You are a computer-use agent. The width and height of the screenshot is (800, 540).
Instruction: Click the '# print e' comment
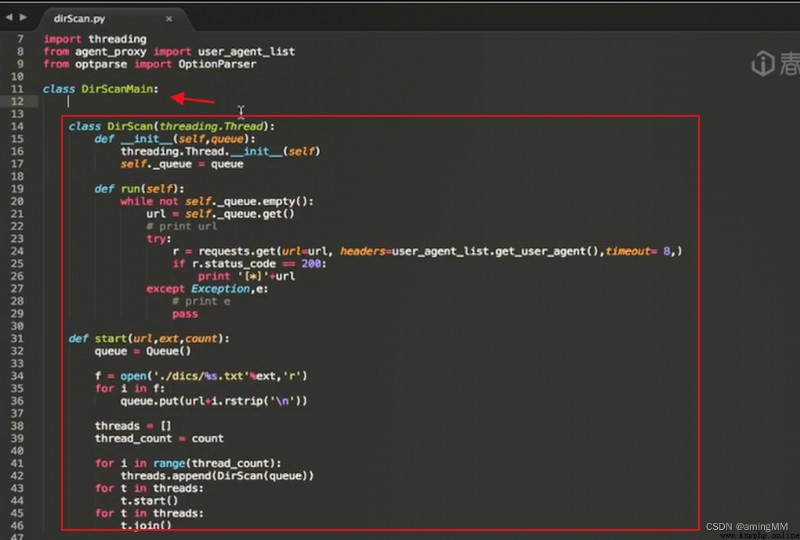[x=201, y=301]
